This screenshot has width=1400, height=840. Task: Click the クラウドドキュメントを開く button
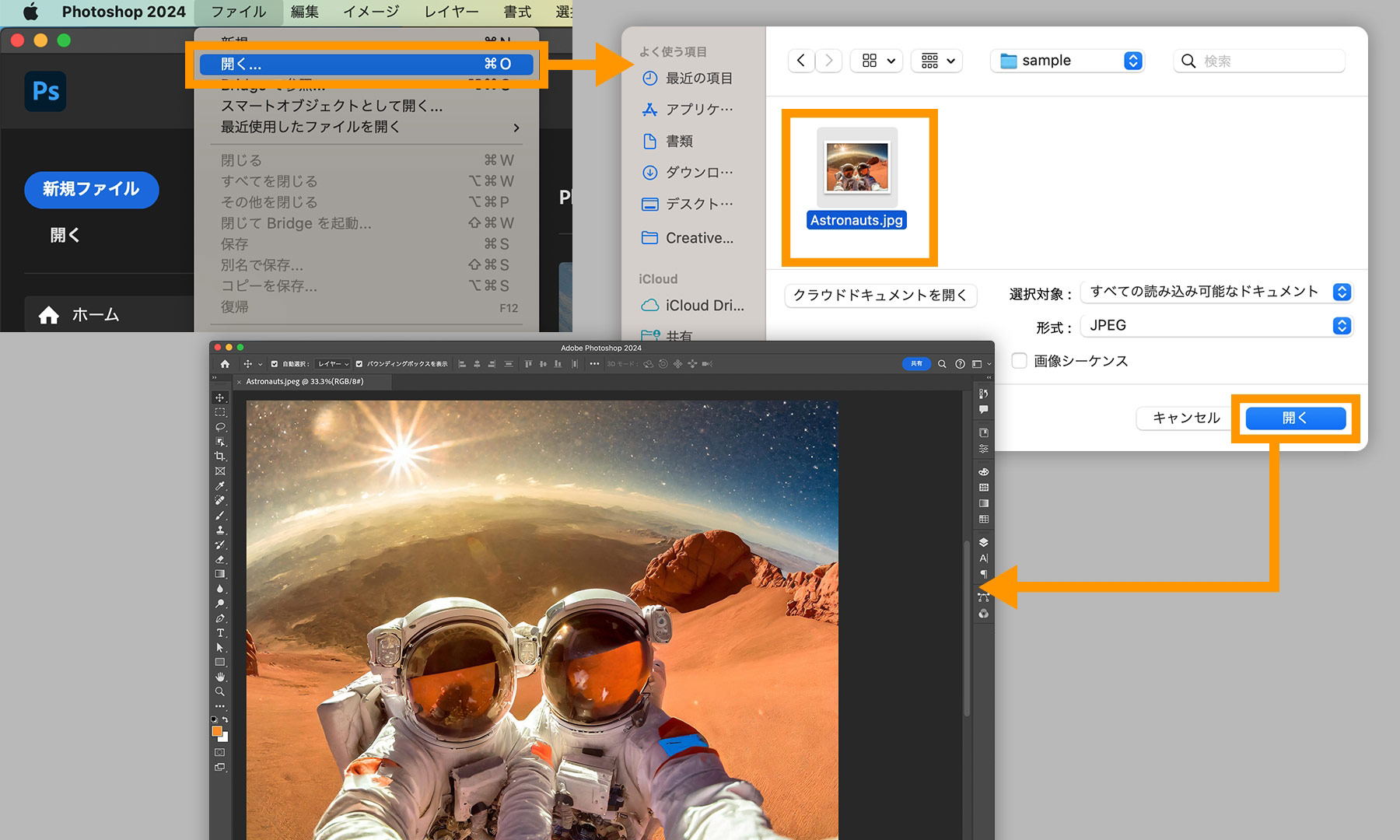click(x=880, y=295)
